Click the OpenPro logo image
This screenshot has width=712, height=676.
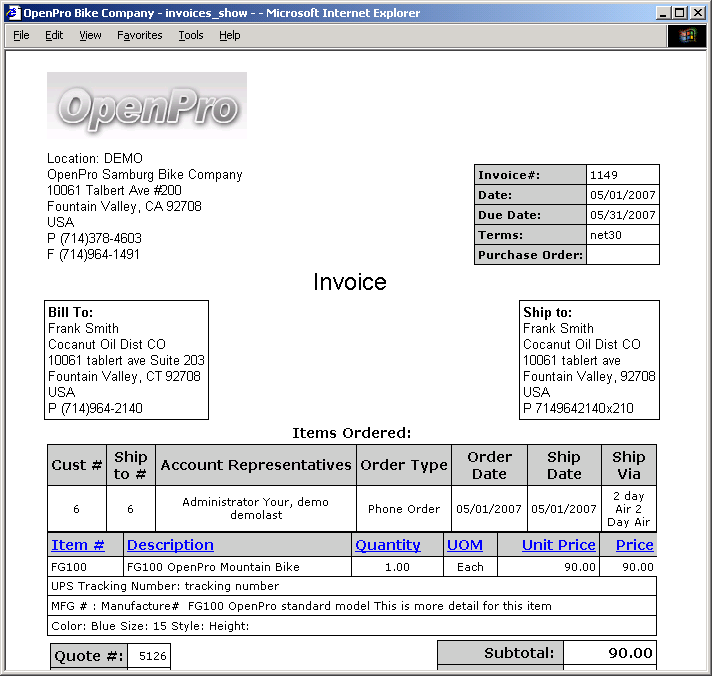(x=147, y=104)
